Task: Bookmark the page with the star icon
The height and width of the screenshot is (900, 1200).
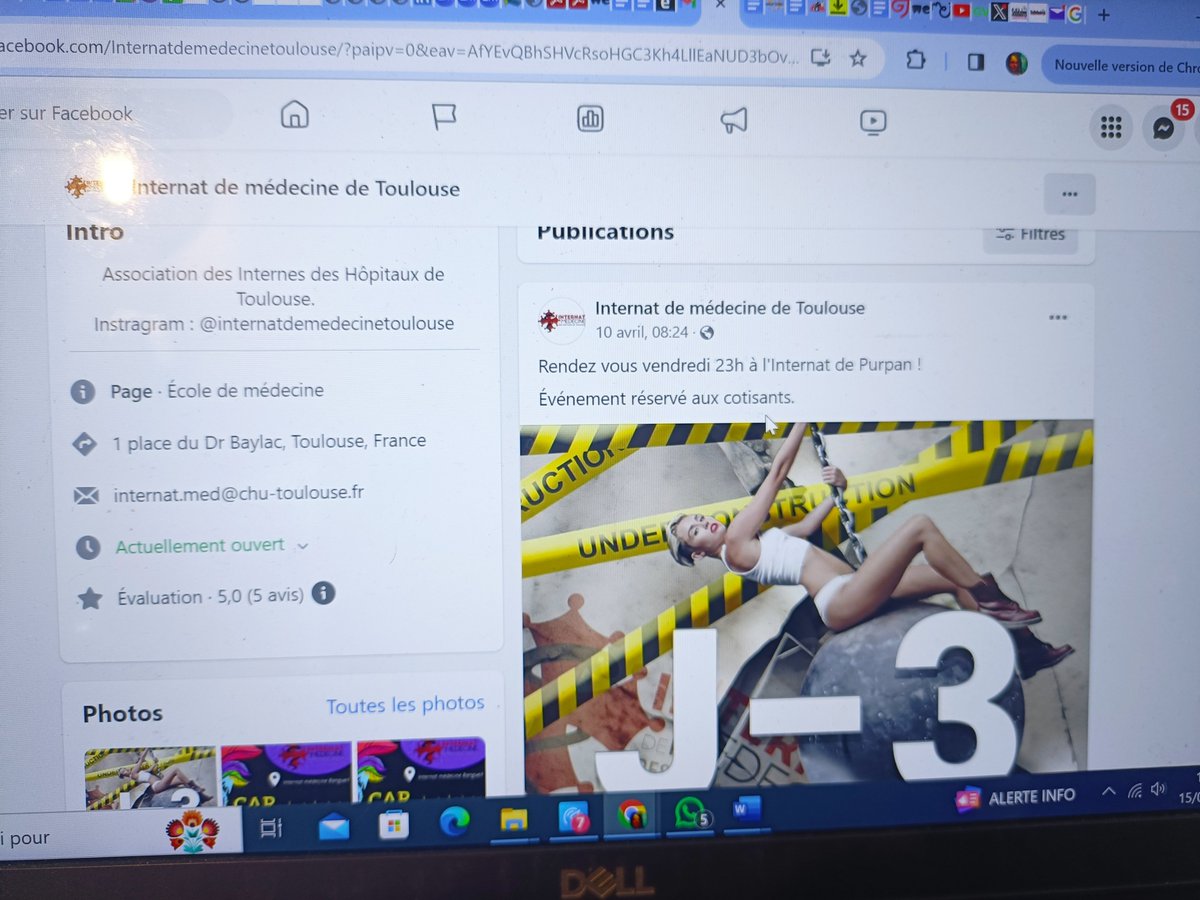Action: (x=858, y=60)
